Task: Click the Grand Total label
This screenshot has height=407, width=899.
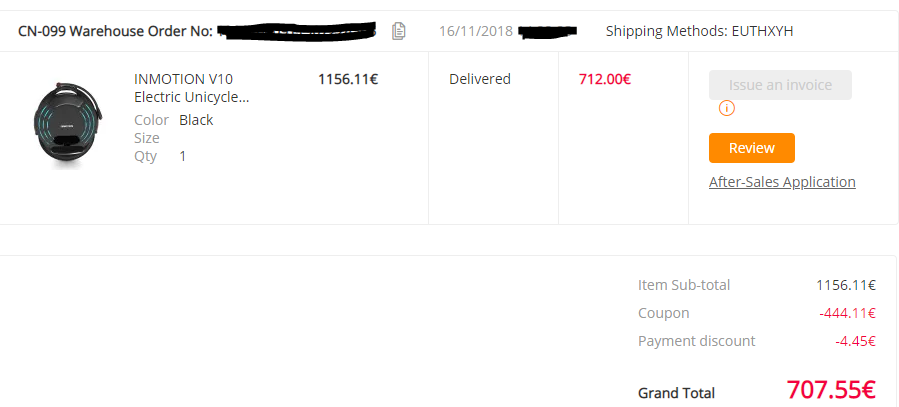Action: tap(677, 393)
